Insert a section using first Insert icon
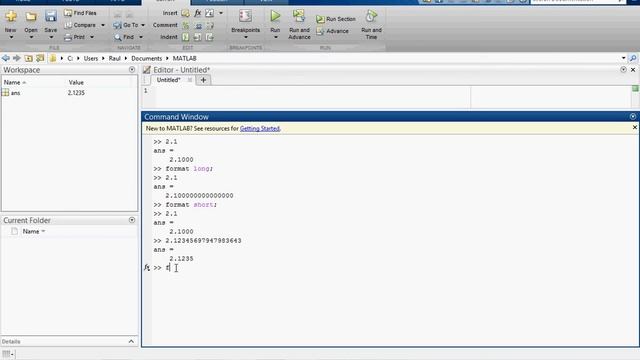The image size is (640, 360). tap(185, 13)
